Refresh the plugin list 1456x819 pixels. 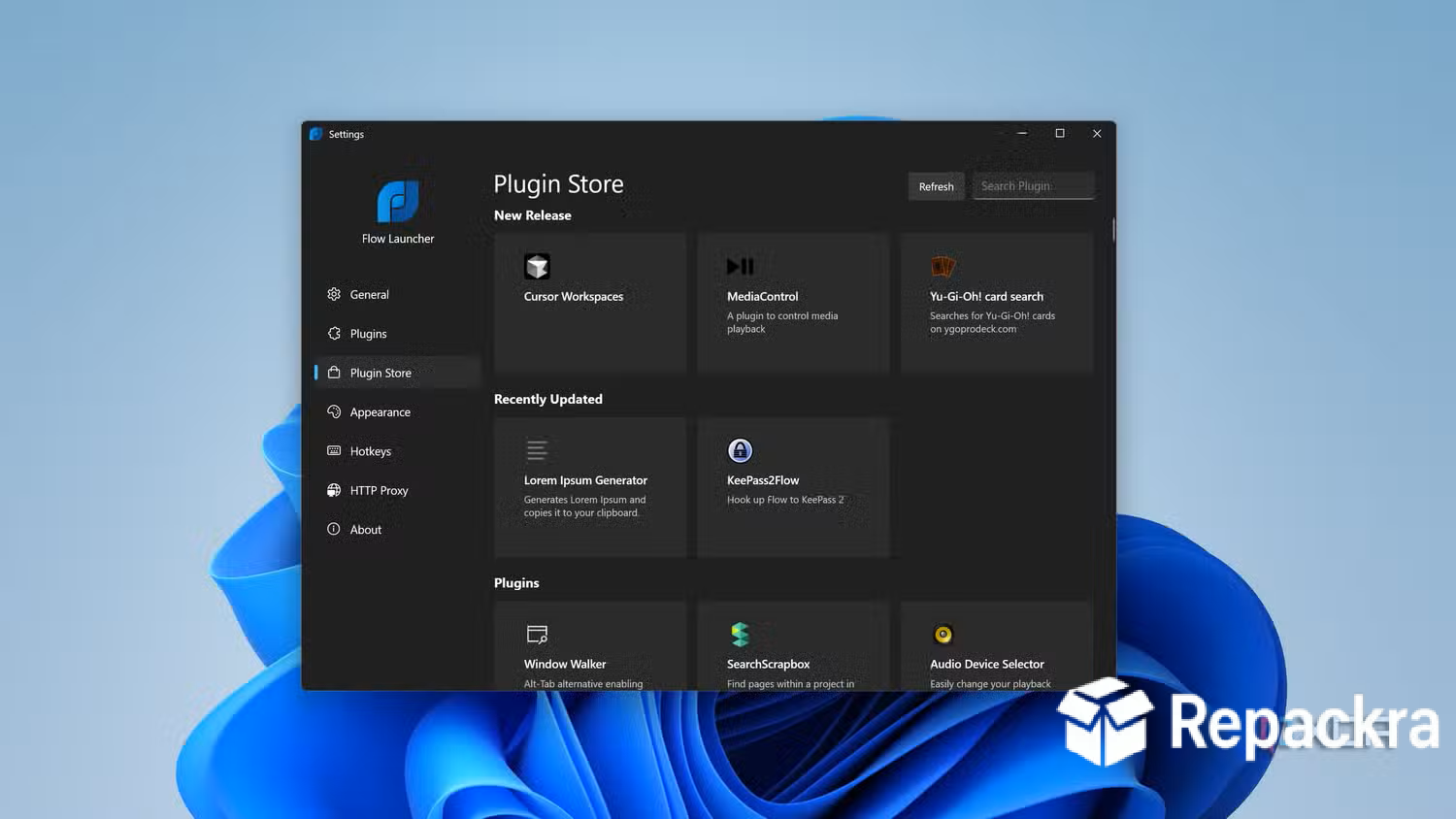(x=936, y=186)
